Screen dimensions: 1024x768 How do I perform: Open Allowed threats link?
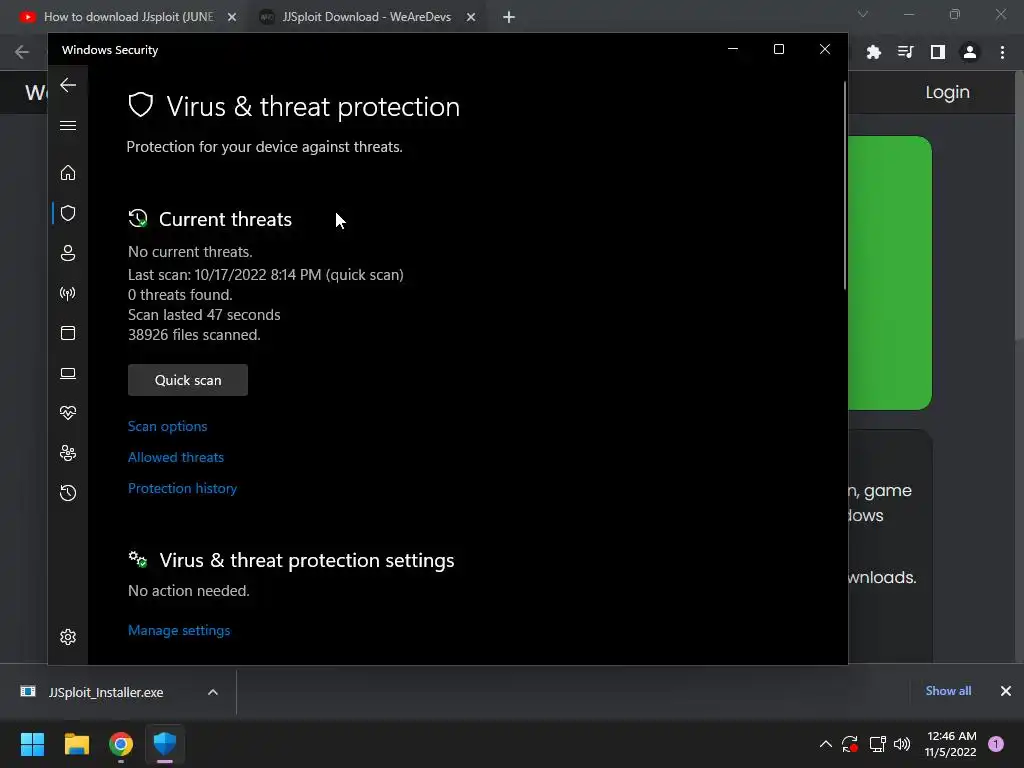pos(176,457)
